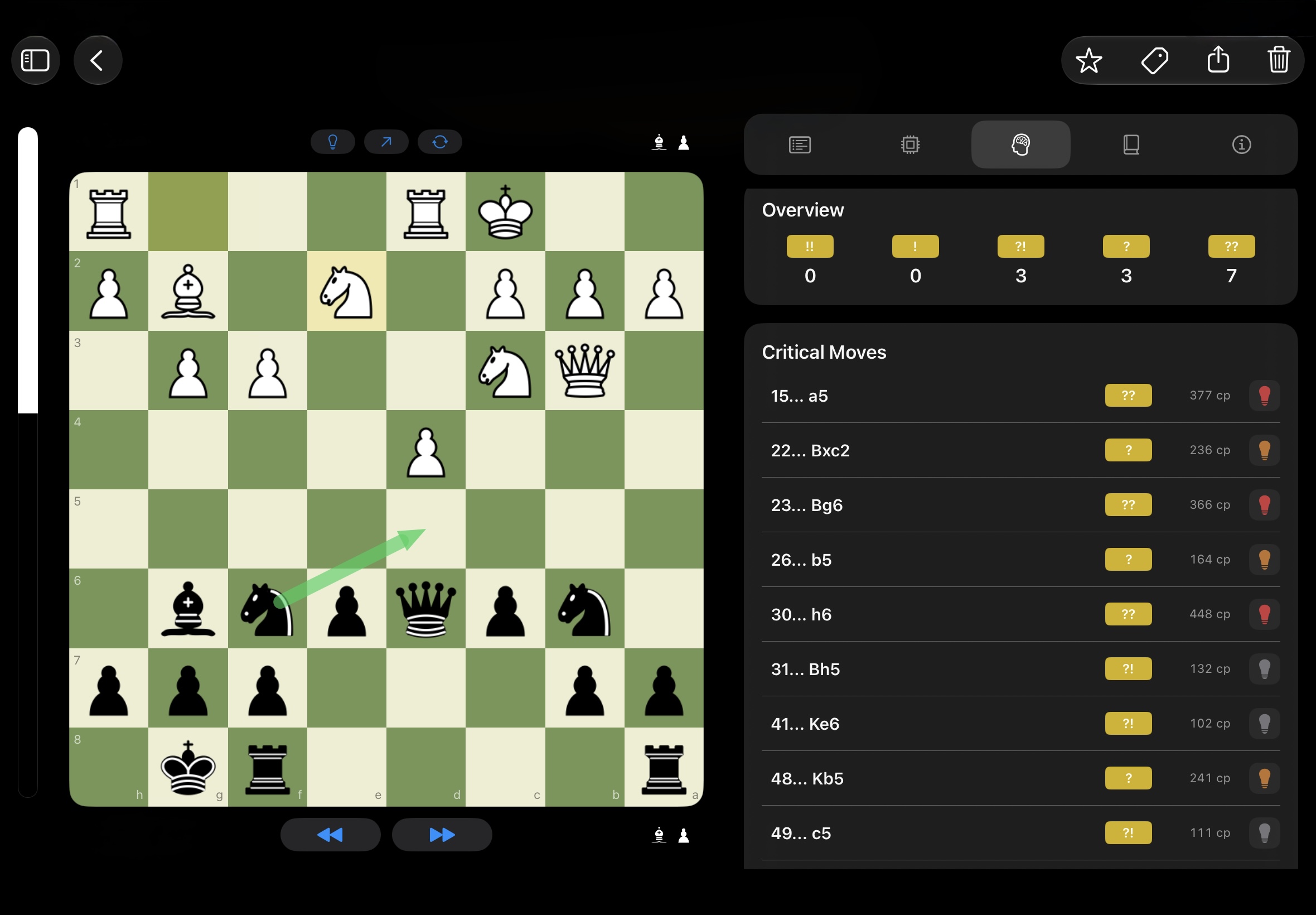Screen dimensions: 1316x915
Task: Select the black queen on d6
Action: [425, 608]
